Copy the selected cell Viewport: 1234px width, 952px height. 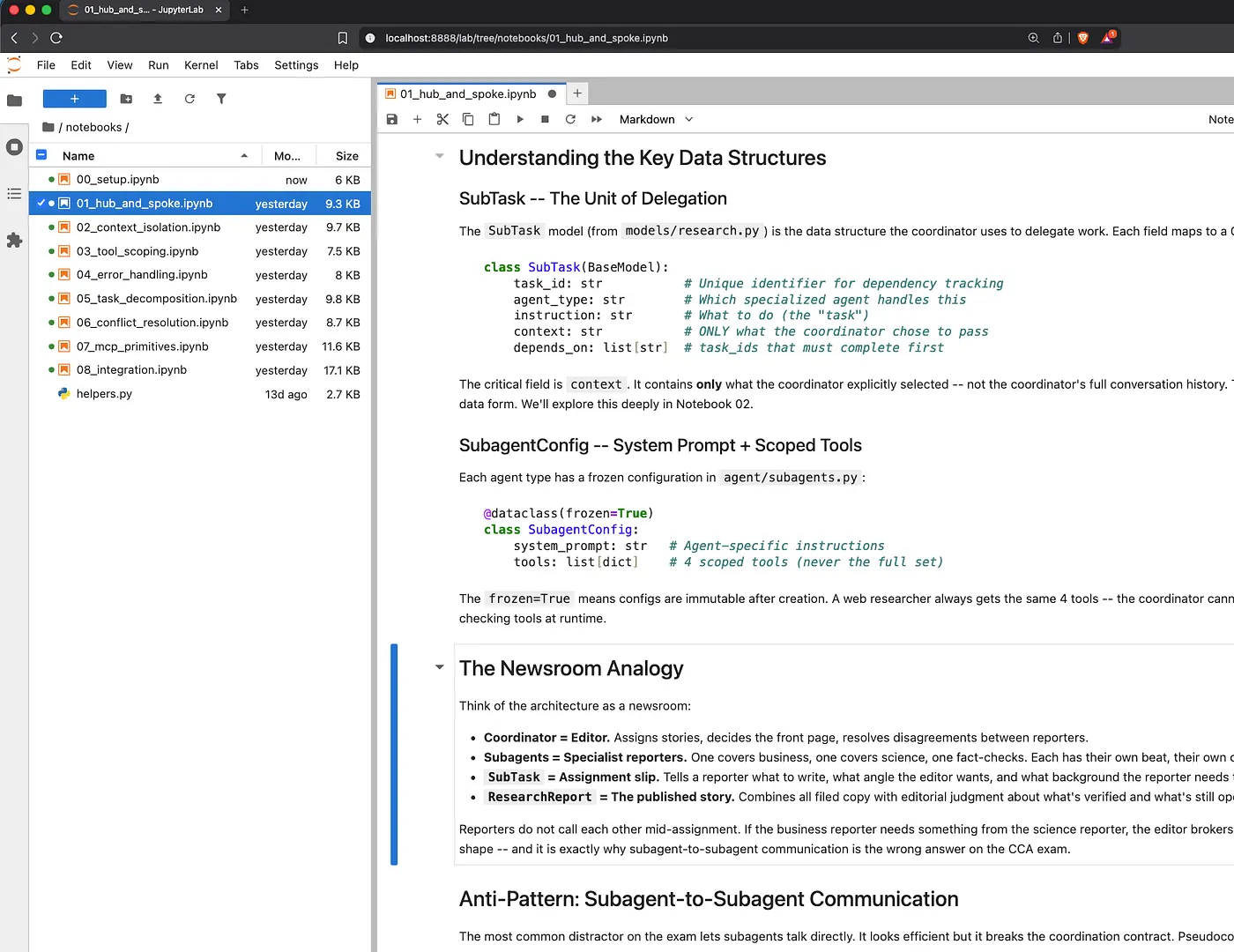pos(468,119)
